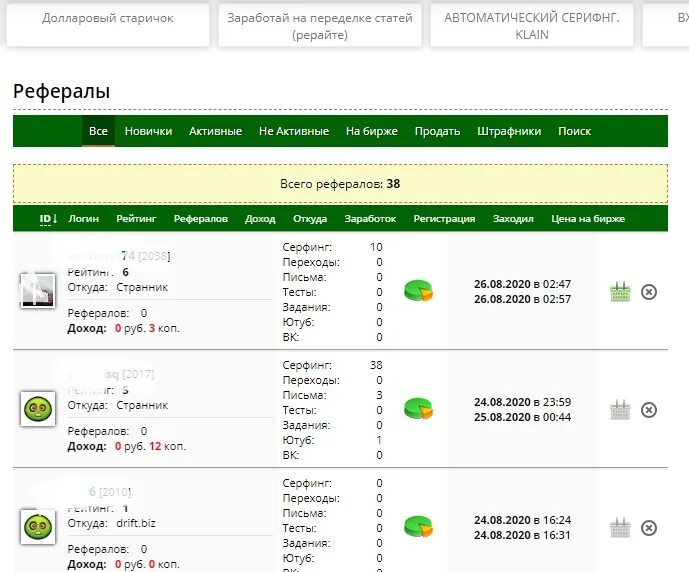This screenshot has width=689, height=572.
Task: Open the Поиск tab
Action: click(574, 131)
